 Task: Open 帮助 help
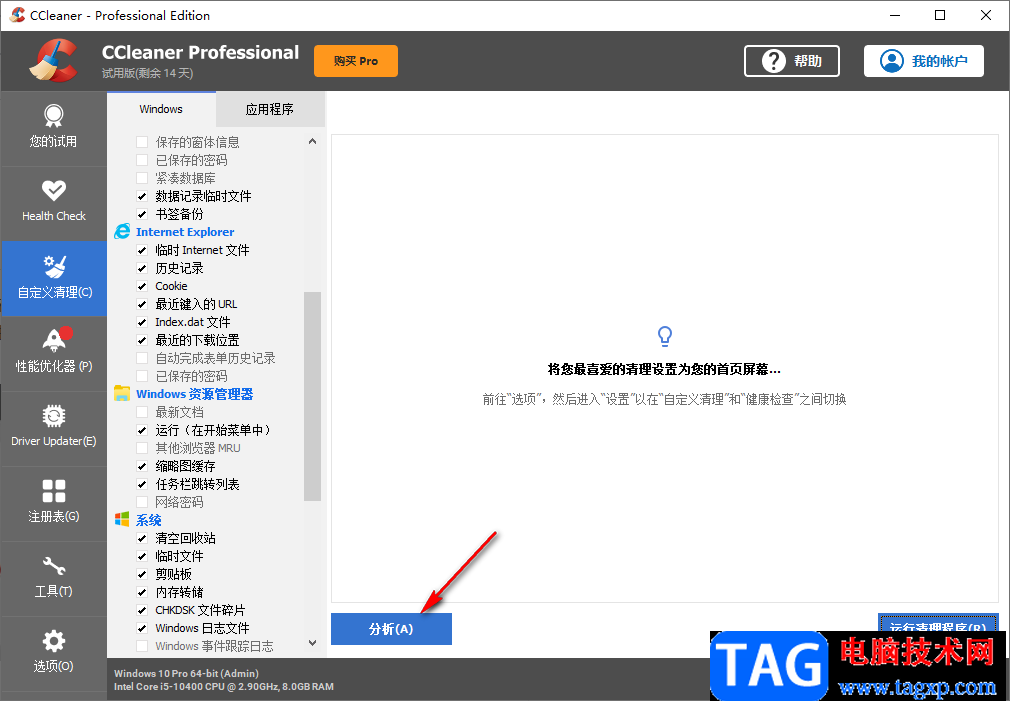click(792, 61)
